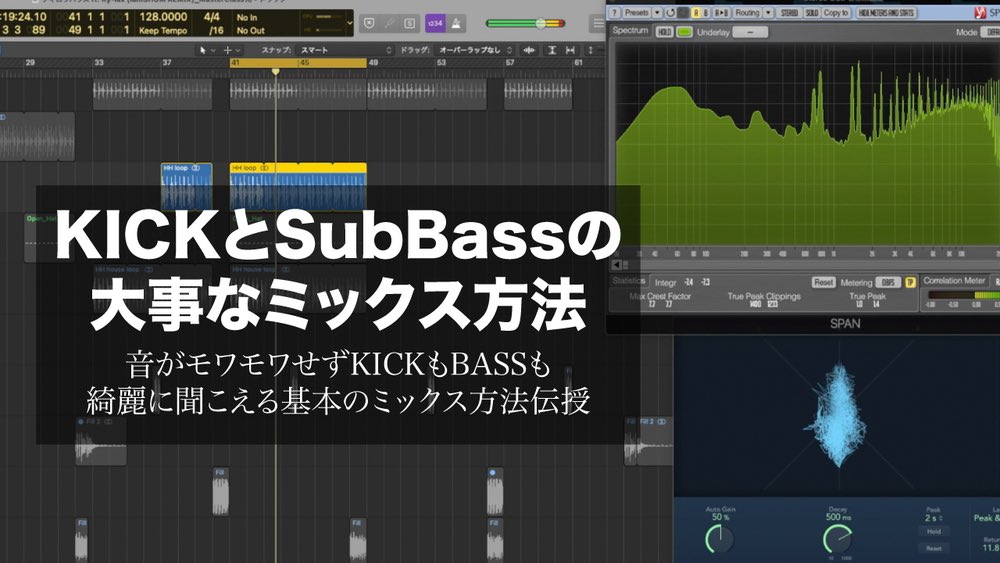Toggle the Replace mode icon in Logic

(369, 23)
